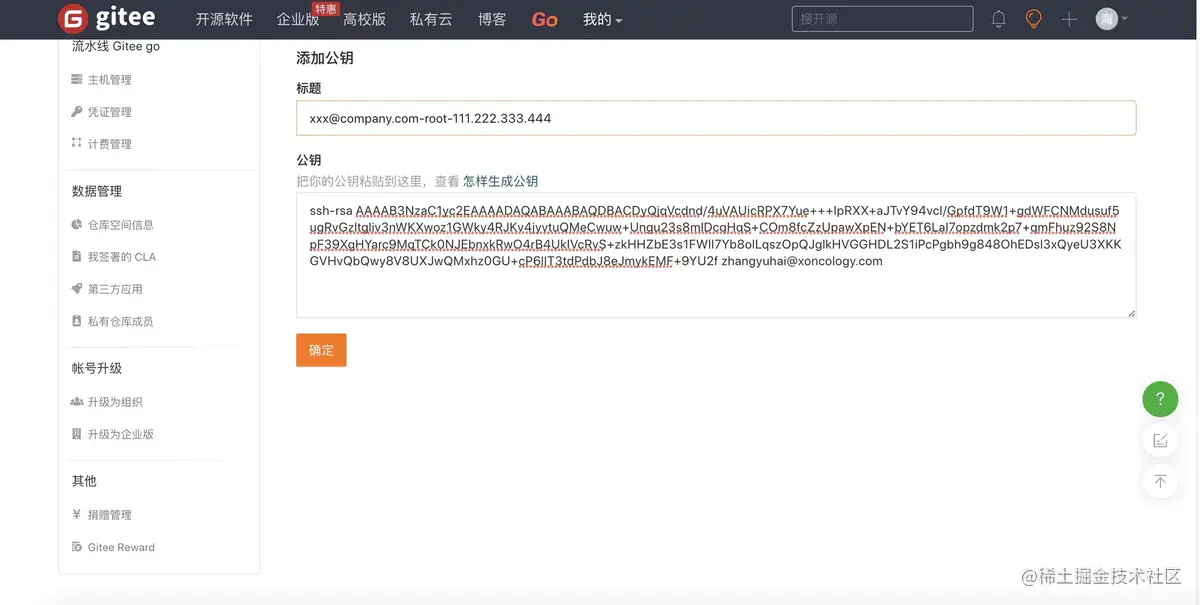Viewport: 1200px width, 605px height.
Task: Open 升级为企业版 in the sidebar
Action: click(121, 434)
